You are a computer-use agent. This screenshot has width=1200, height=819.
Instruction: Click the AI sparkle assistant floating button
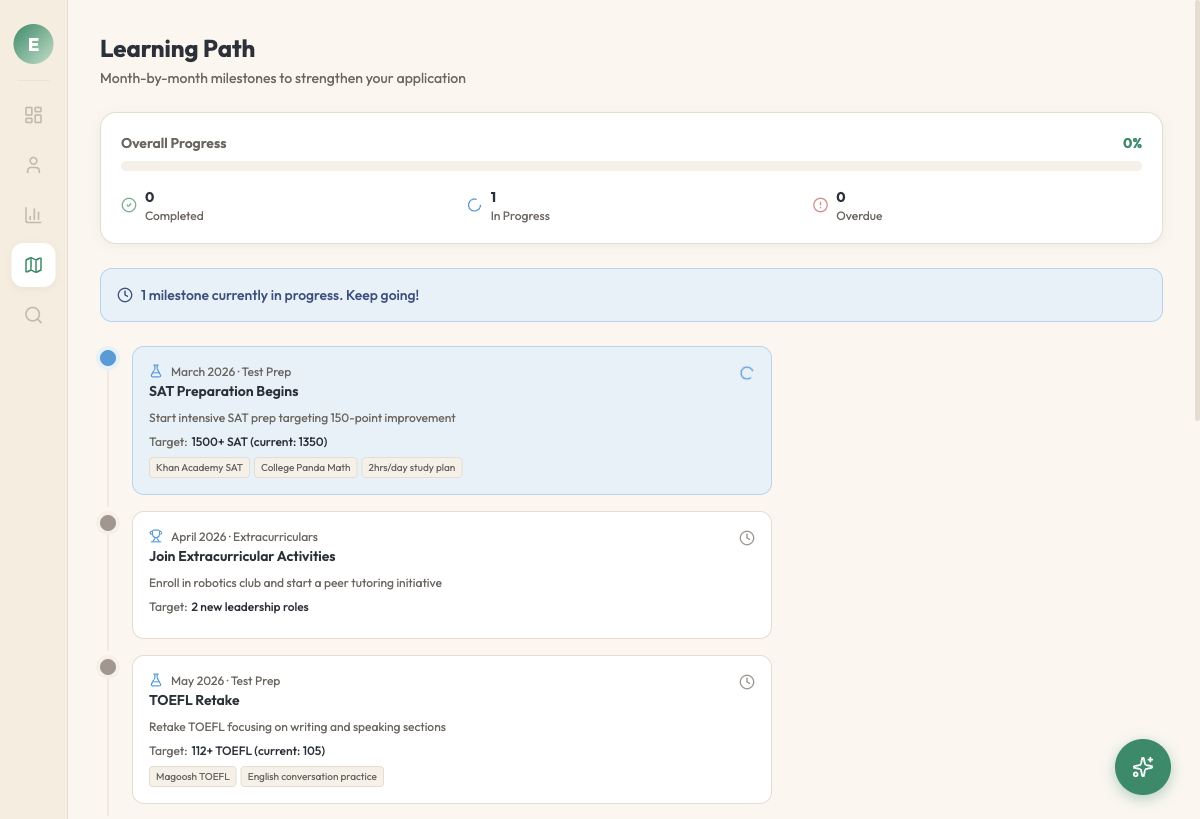click(1142, 767)
